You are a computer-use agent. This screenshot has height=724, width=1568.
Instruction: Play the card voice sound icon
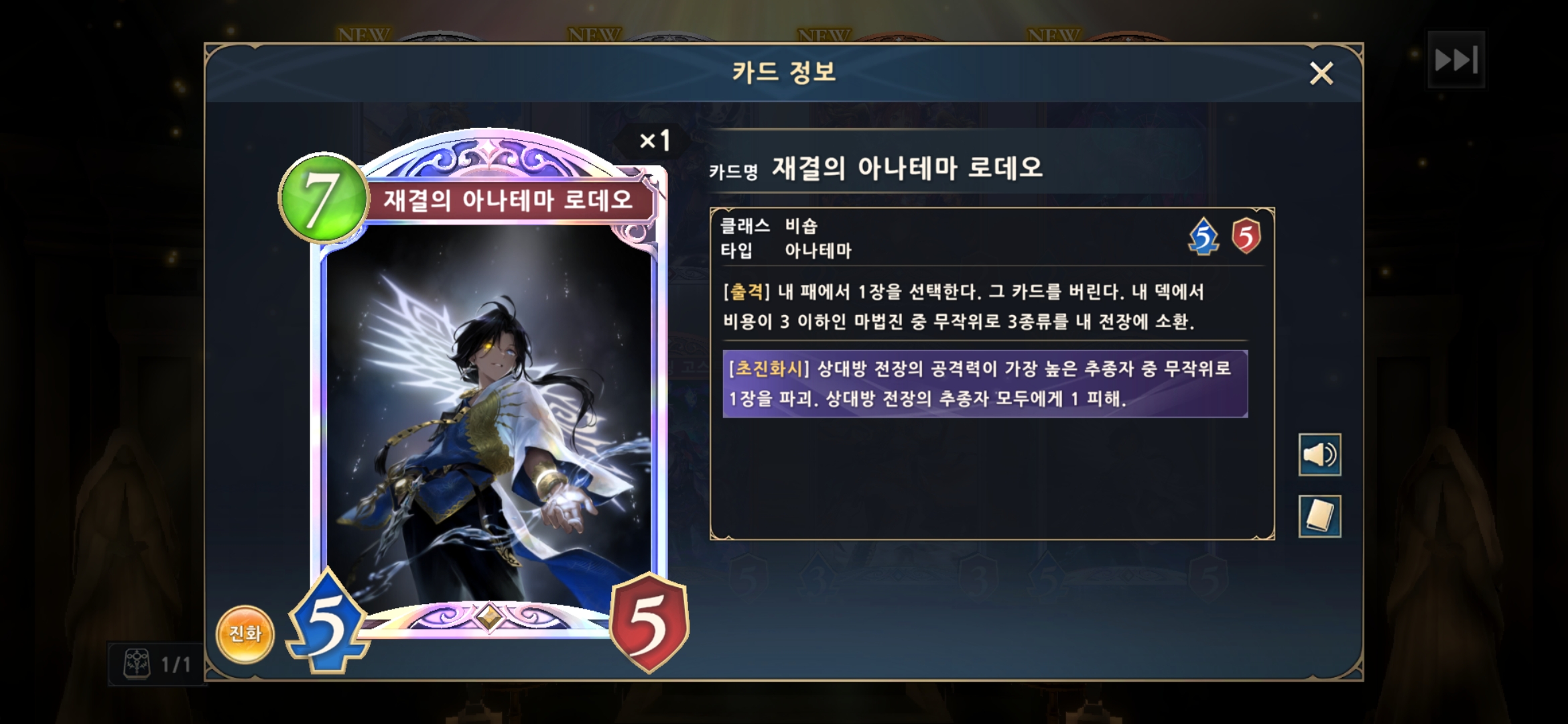[1319, 455]
